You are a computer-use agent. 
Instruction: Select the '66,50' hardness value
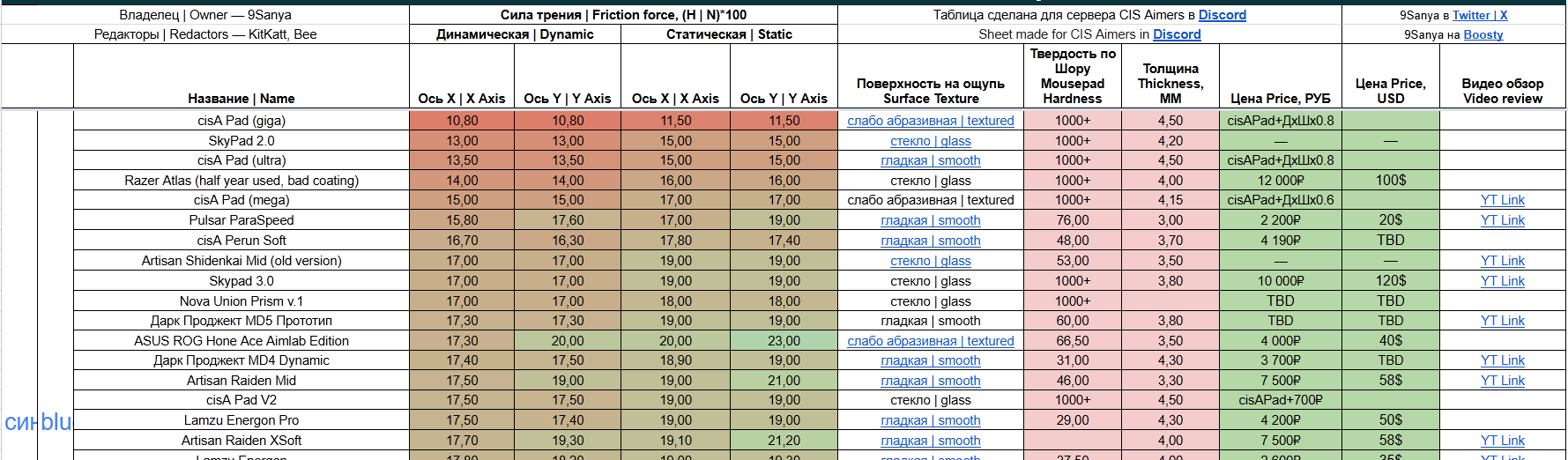(1073, 341)
